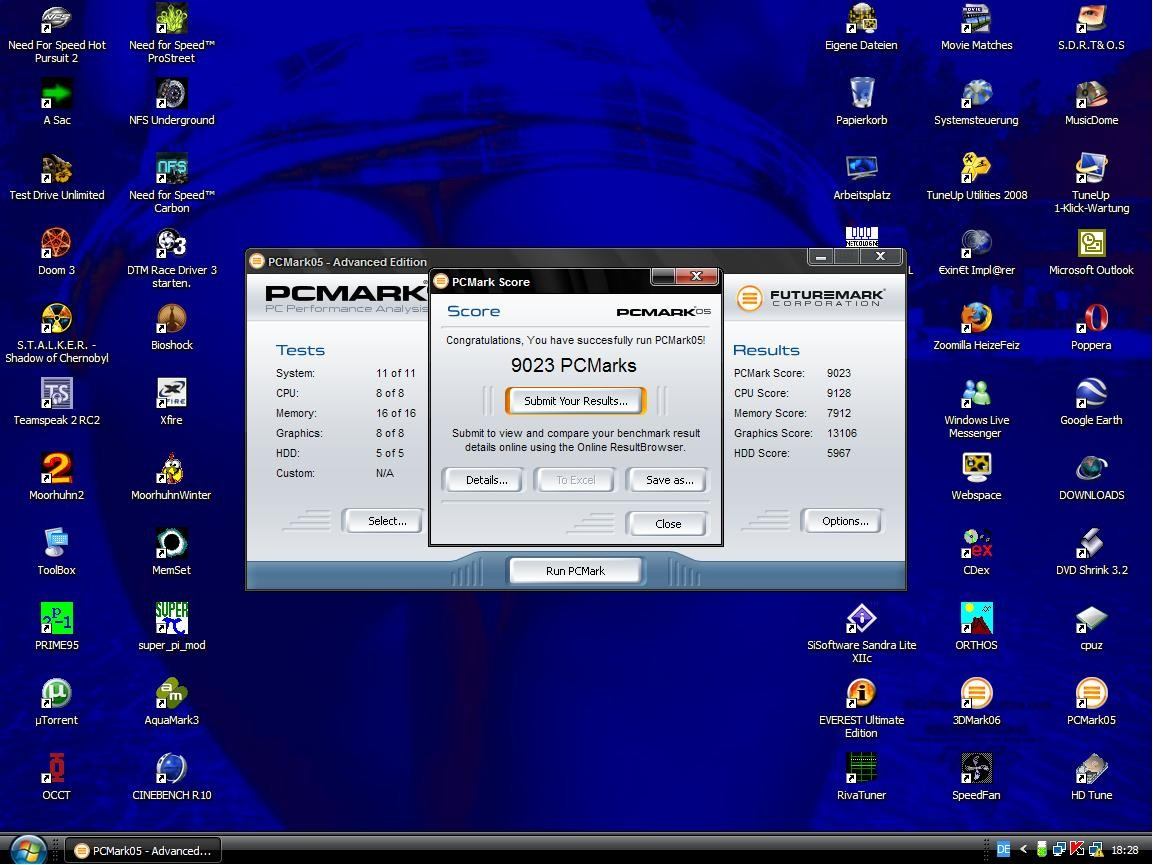
Task: Open the OCCT icon
Action: pyautogui.click(x=57, y=770)
